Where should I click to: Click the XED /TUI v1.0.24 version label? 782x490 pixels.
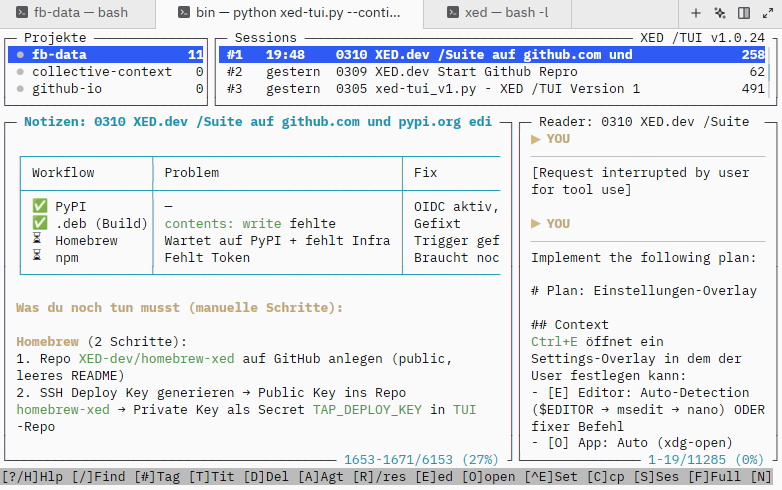coord(702,38)
